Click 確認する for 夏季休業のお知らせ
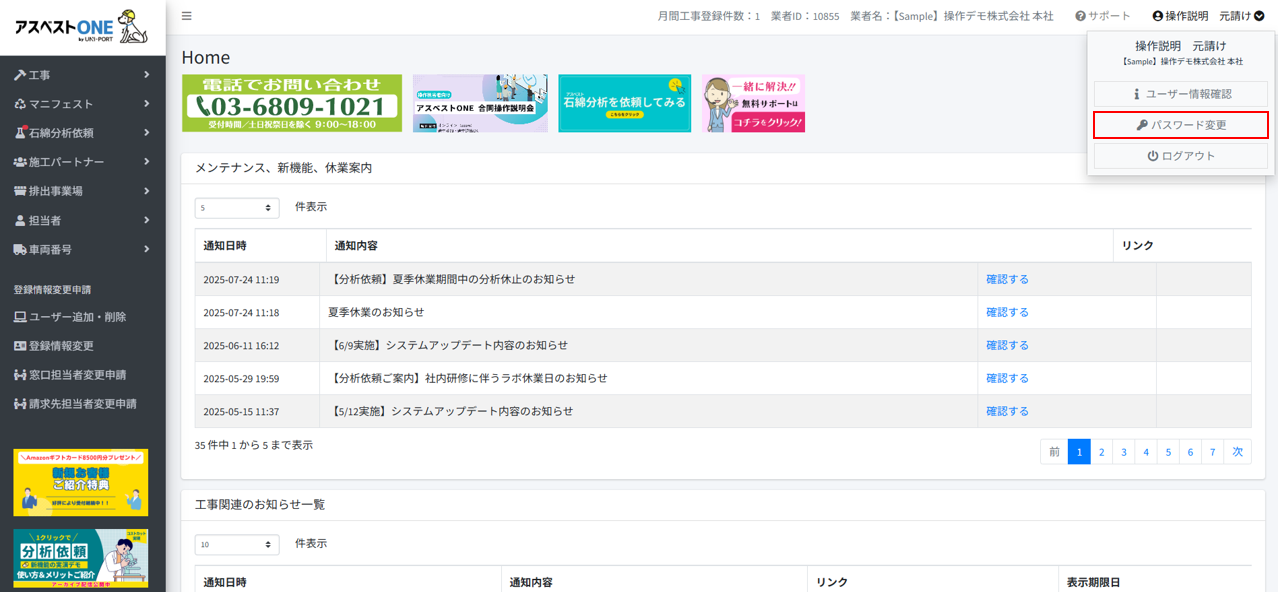This screenshot has height=592, width=1278. (x=1007, y=312)
